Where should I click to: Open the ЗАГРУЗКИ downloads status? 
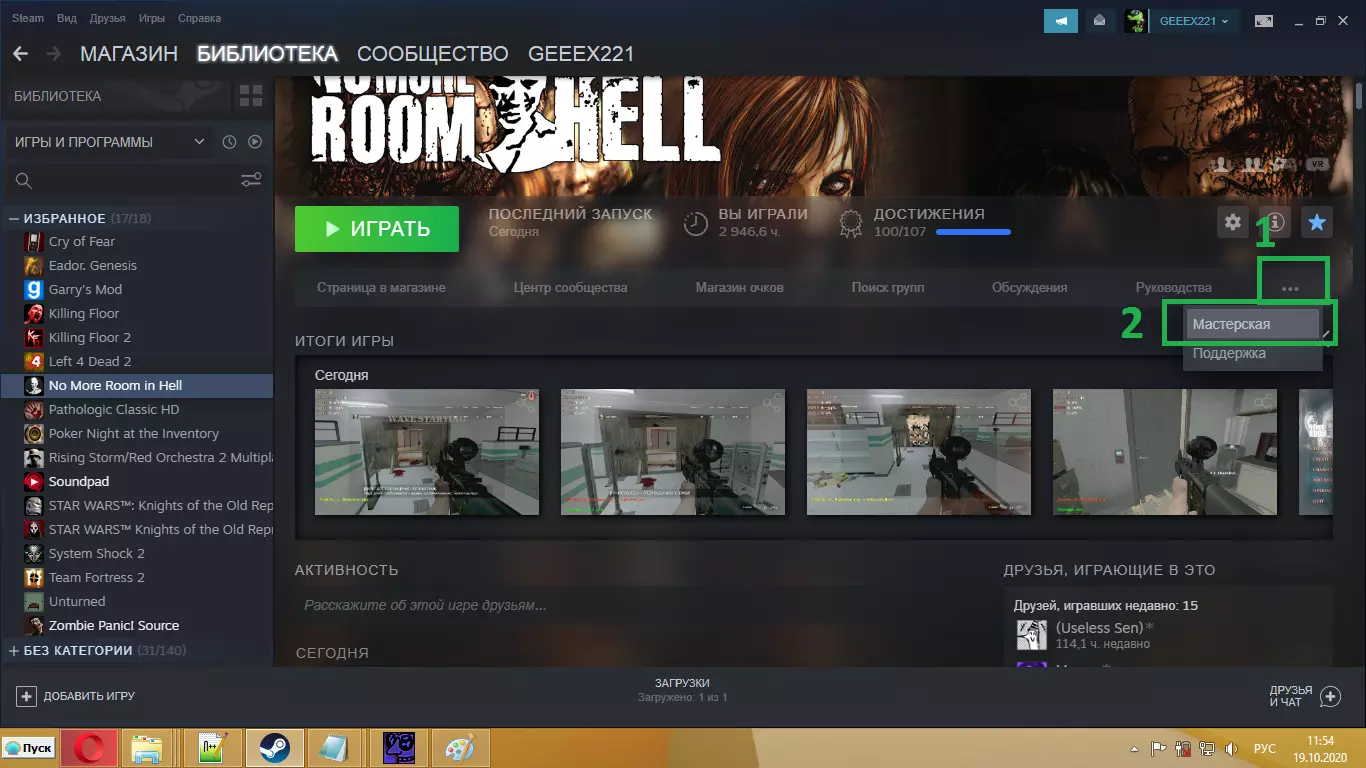pyautogui.click(x=683, y=689)
